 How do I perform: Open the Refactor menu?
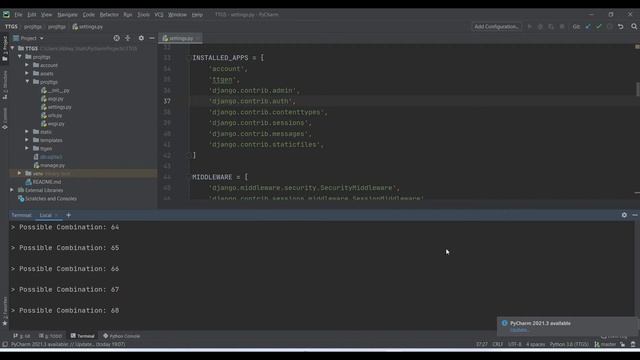click(109, 15)
